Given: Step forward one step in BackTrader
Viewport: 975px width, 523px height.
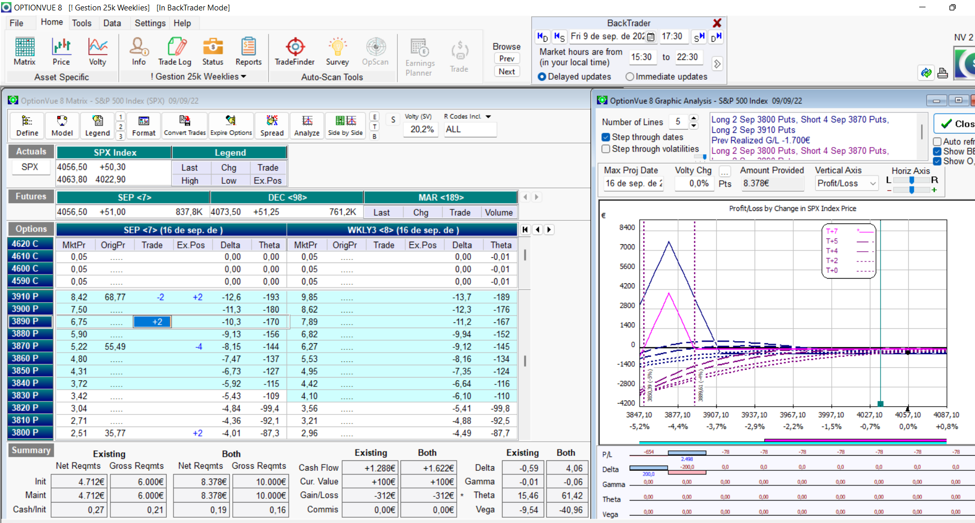Looking at the screenshot, I should (699, 37).
